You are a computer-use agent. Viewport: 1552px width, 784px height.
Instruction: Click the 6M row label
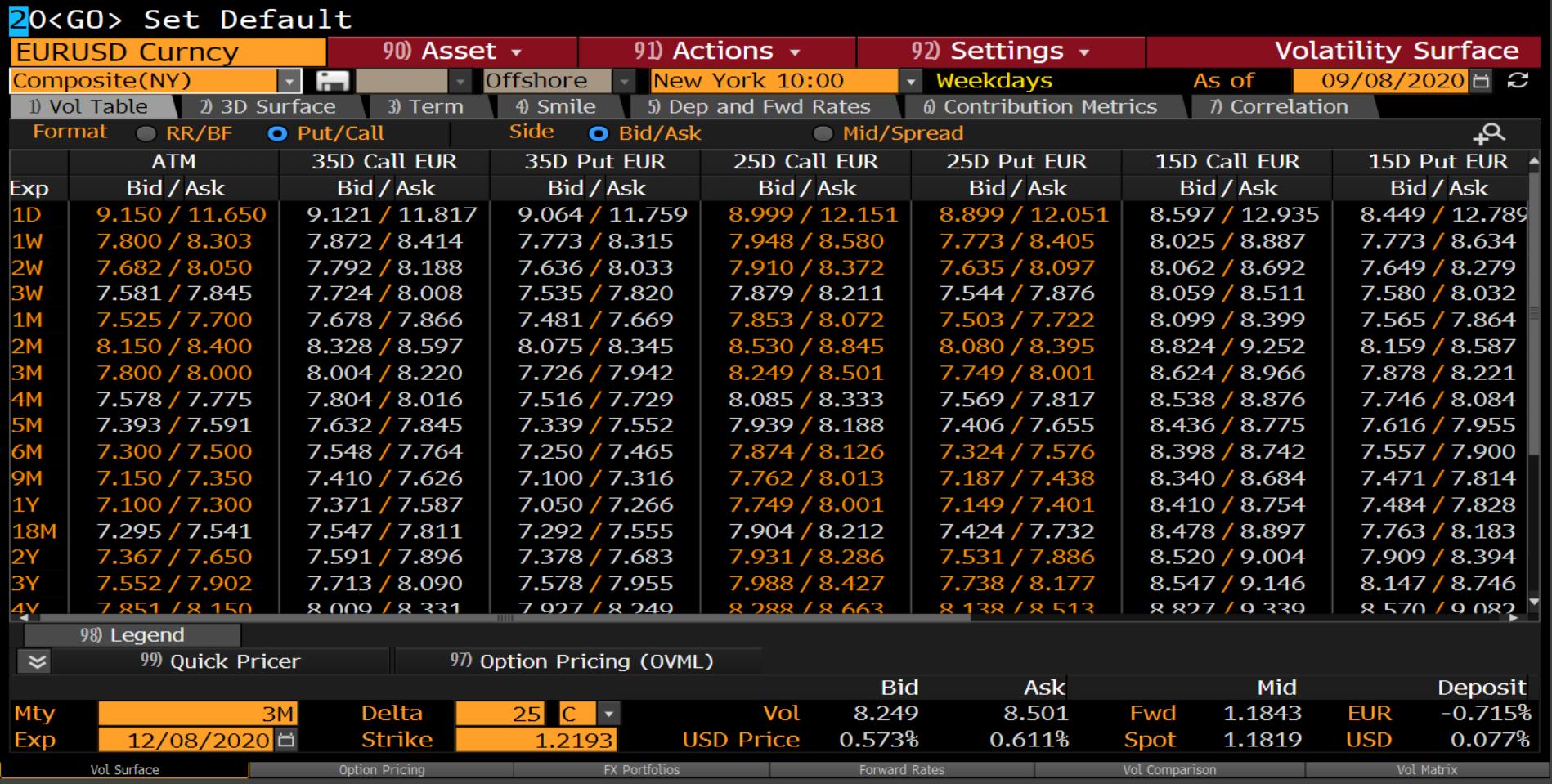tap(27, 452)
